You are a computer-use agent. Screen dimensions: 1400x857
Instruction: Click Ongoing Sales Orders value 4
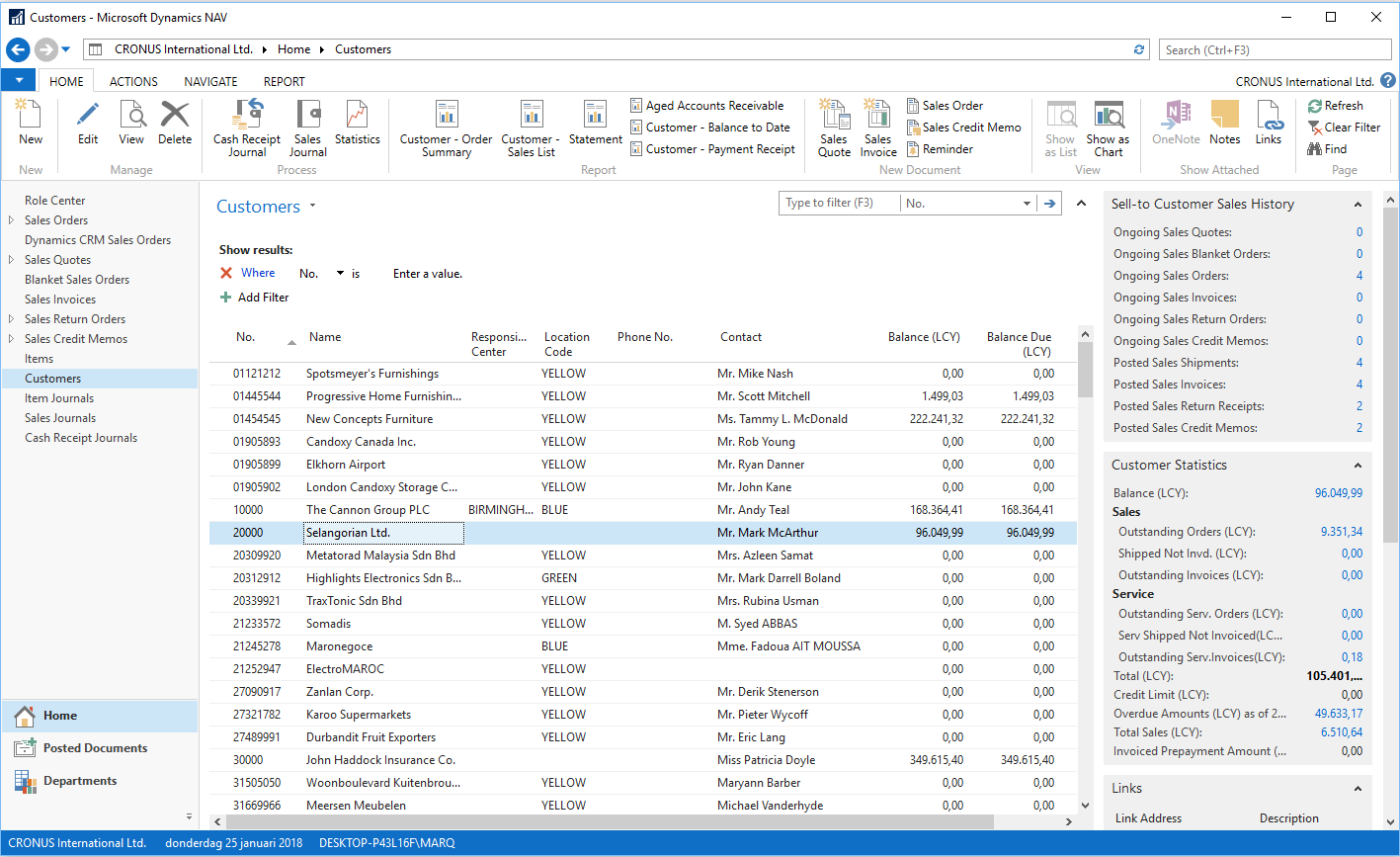coord(1359,276)
